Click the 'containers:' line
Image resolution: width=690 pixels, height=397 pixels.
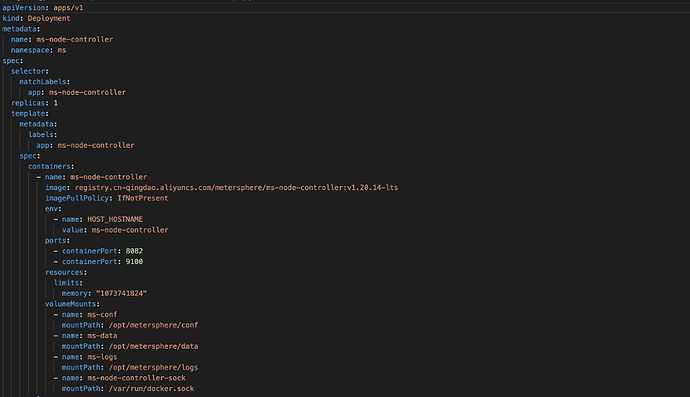(x=51, y=166)
